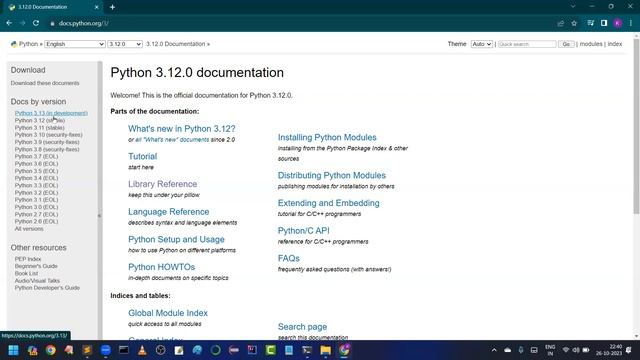The image size is (640, 360).
Task: Open the 3.12.0 version dropdown
Action: (125, 44)
